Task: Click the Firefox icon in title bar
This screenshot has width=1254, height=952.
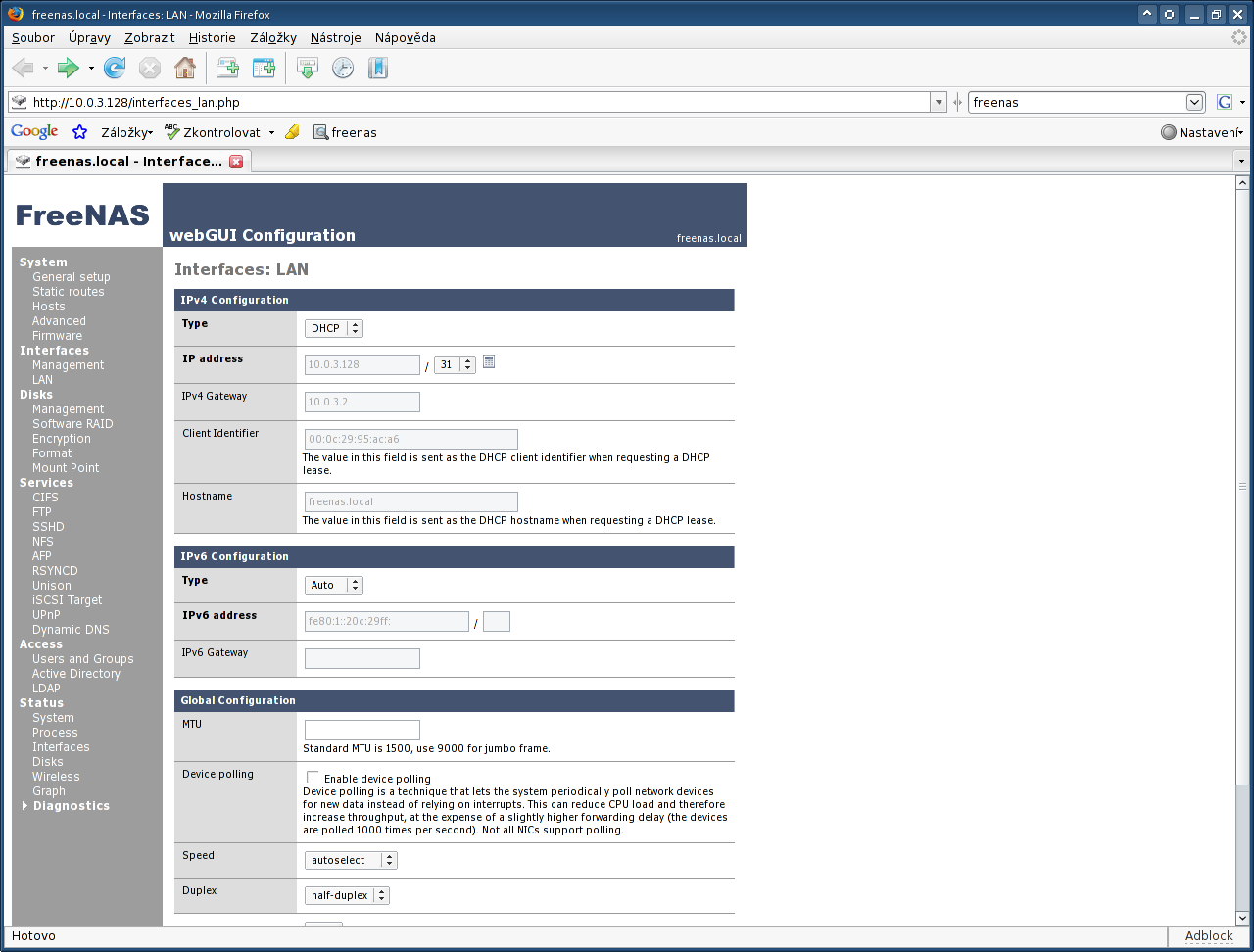Action: [x=16, y=15]
